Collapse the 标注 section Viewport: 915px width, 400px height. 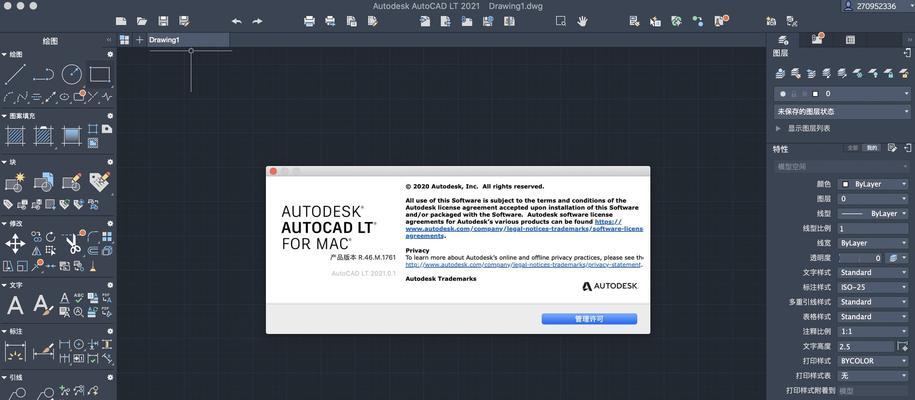point(5,331)
